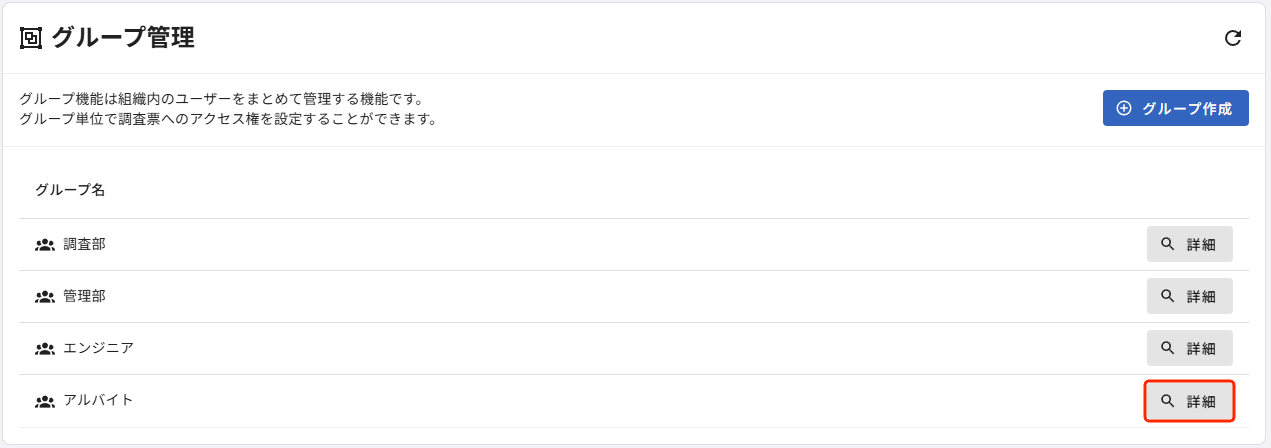1271x448 pixels.
Task: Click the アルバイト group name
Action: [x=98, y=400]
